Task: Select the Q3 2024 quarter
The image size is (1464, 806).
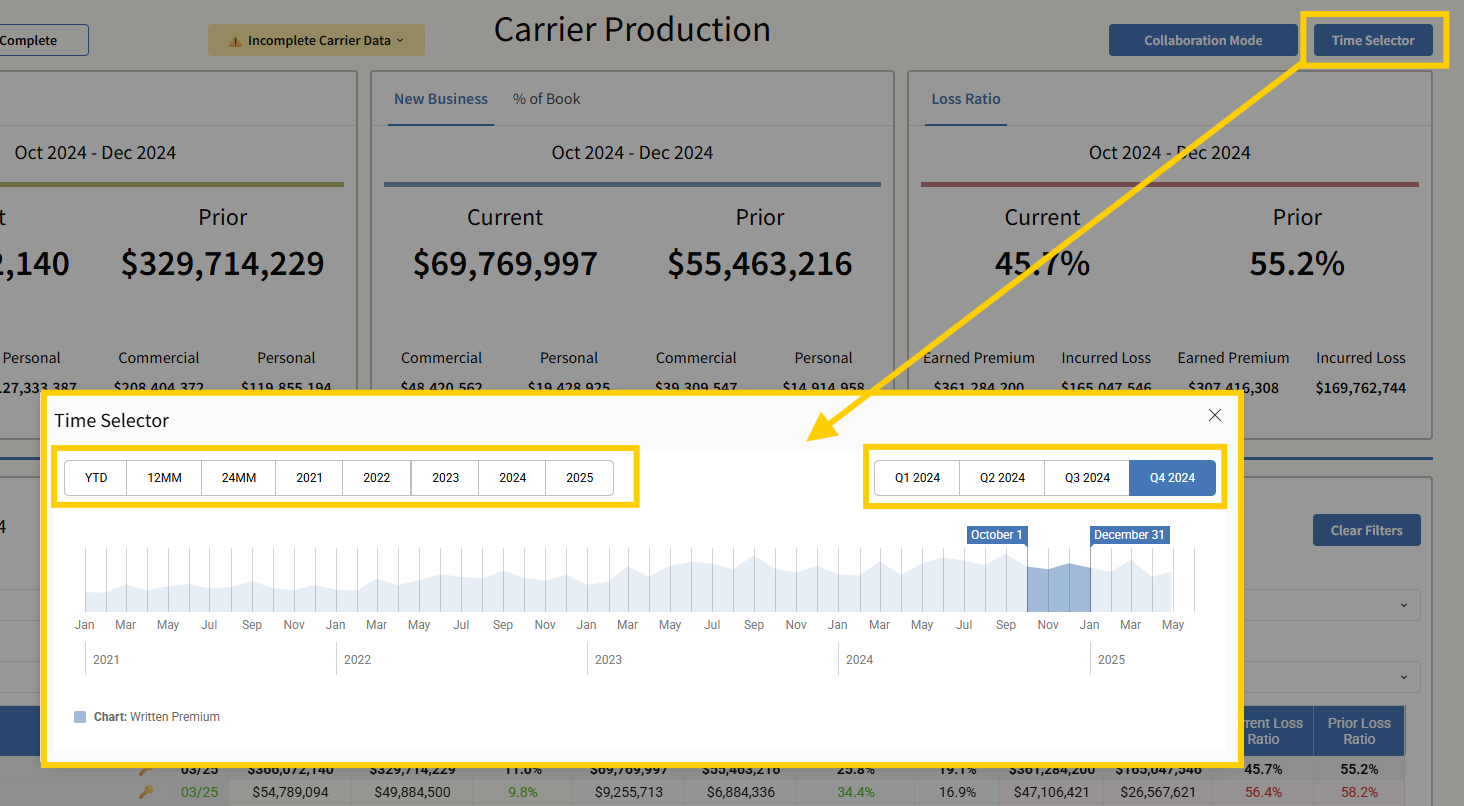Action: 1087,478
